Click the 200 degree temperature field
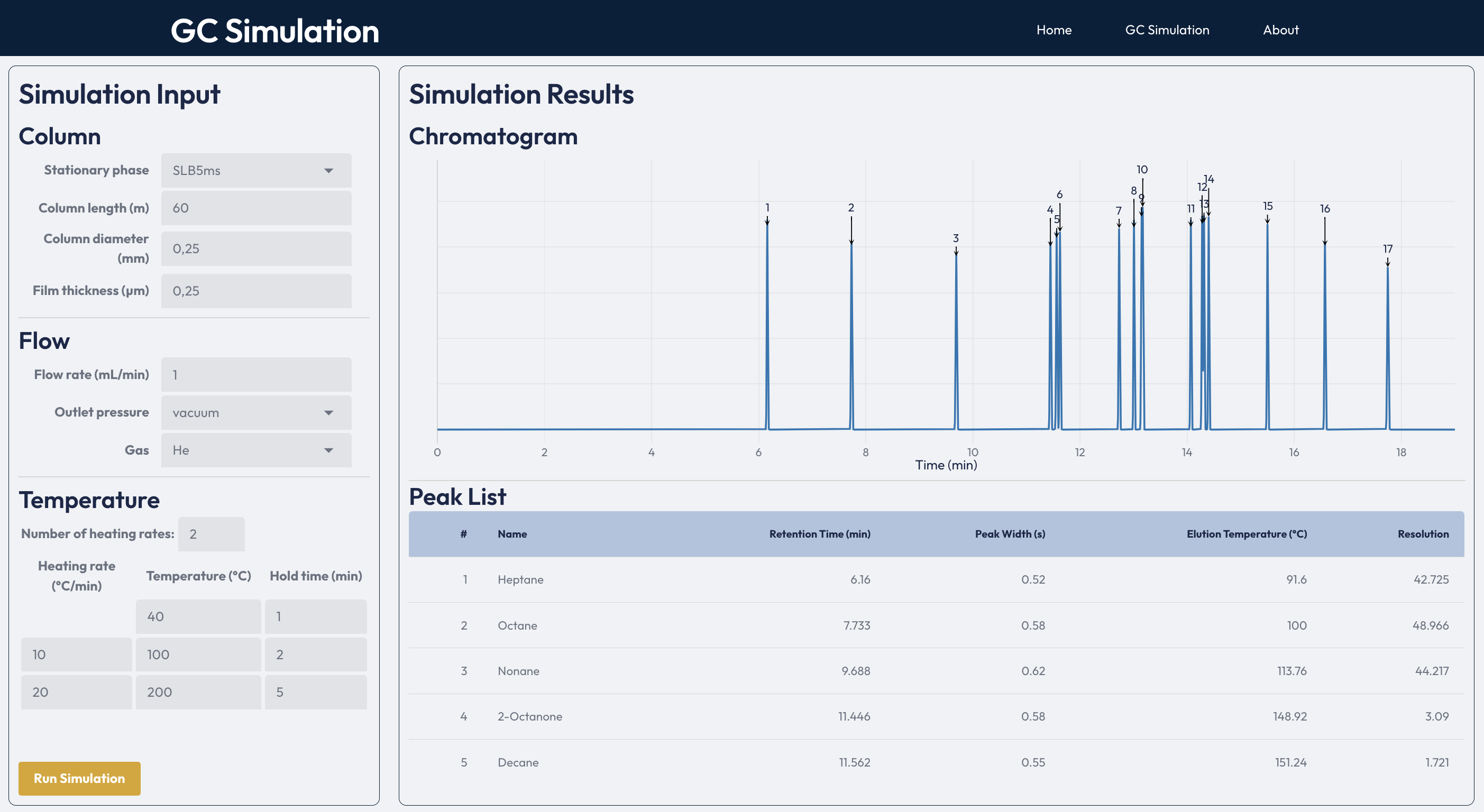 click(x=198, y=691)
